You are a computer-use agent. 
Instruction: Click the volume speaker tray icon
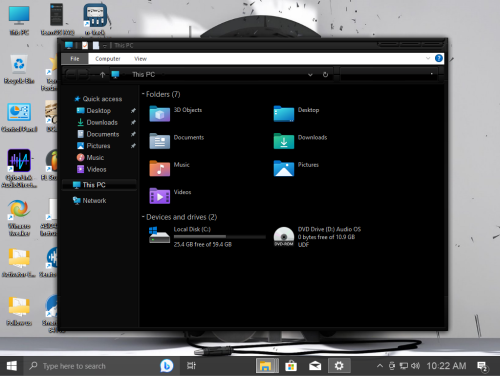pyautogui.click(x=415, y=366)
